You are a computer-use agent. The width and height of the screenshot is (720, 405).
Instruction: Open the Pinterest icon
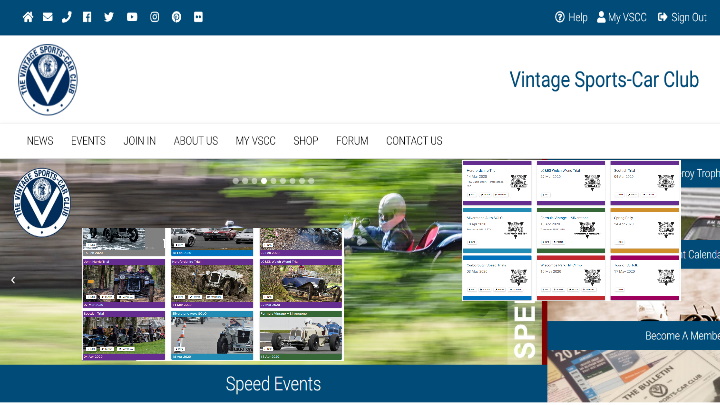point(176,17)
